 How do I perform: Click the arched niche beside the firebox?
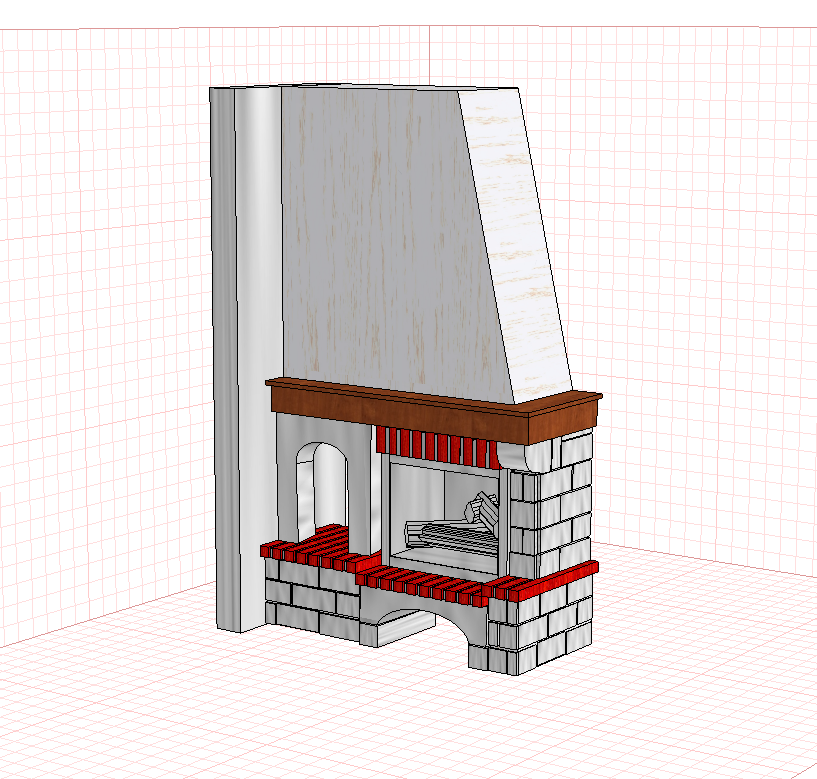(321, 490)
